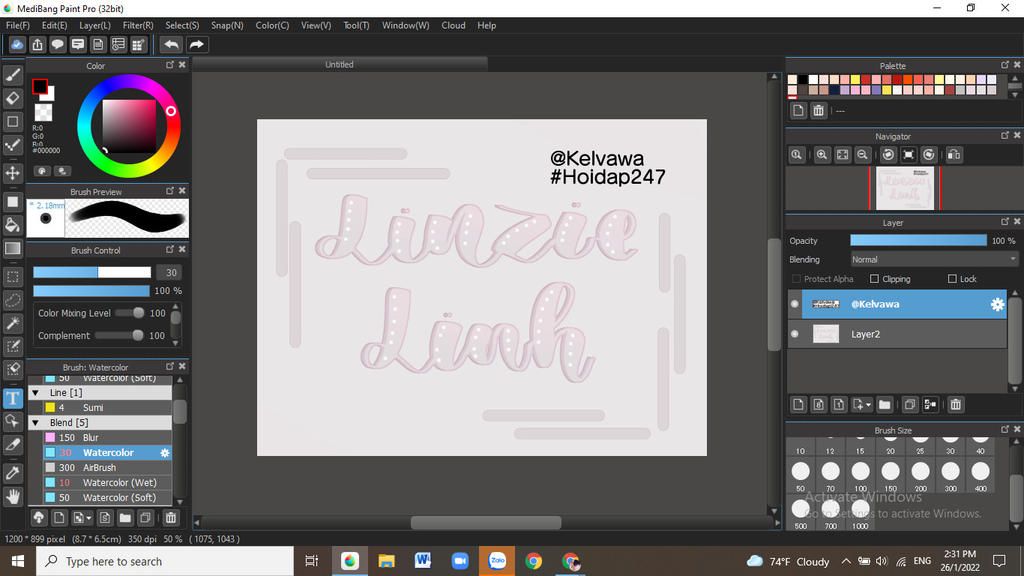The width and height of the screenshot is (1024, 576).
Task: Open the File menu
Action: point(18,25)
